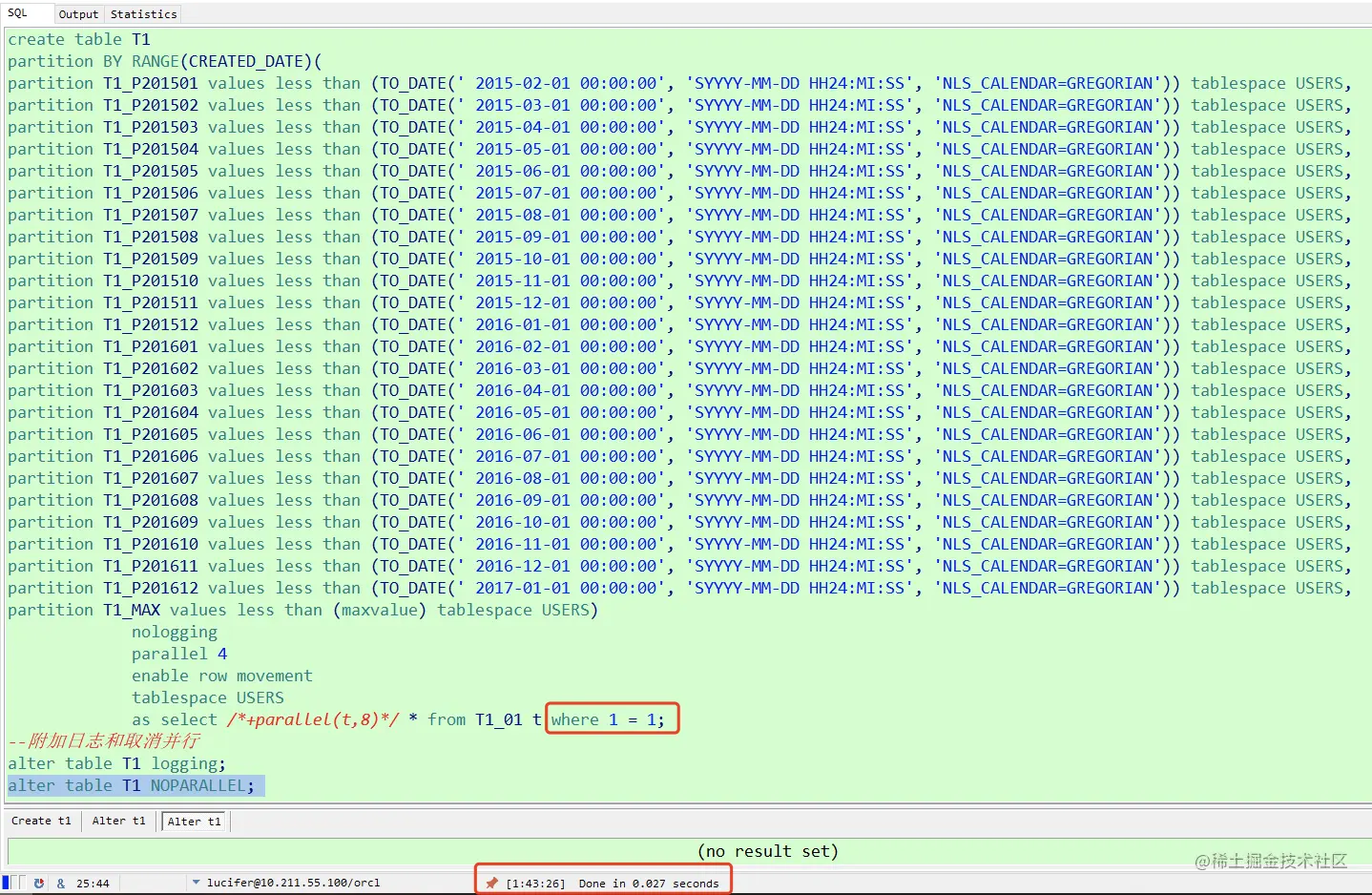This screenshot has width=1372, height=895.
Task: Click the "nologging" line
Action: click(x=175, y=632)
